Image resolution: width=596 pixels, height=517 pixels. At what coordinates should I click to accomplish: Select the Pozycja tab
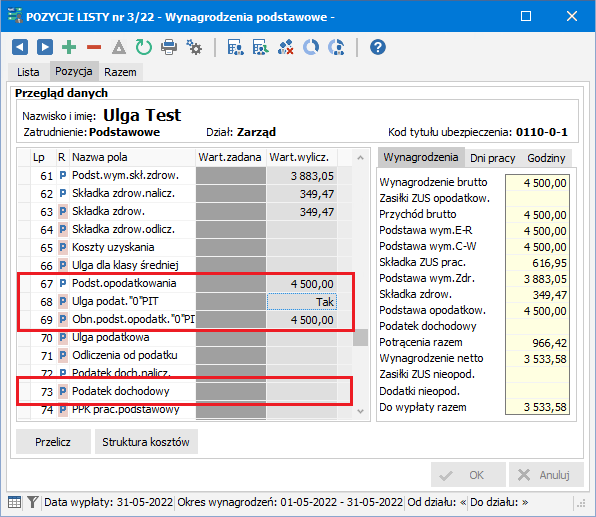point(74,71)
